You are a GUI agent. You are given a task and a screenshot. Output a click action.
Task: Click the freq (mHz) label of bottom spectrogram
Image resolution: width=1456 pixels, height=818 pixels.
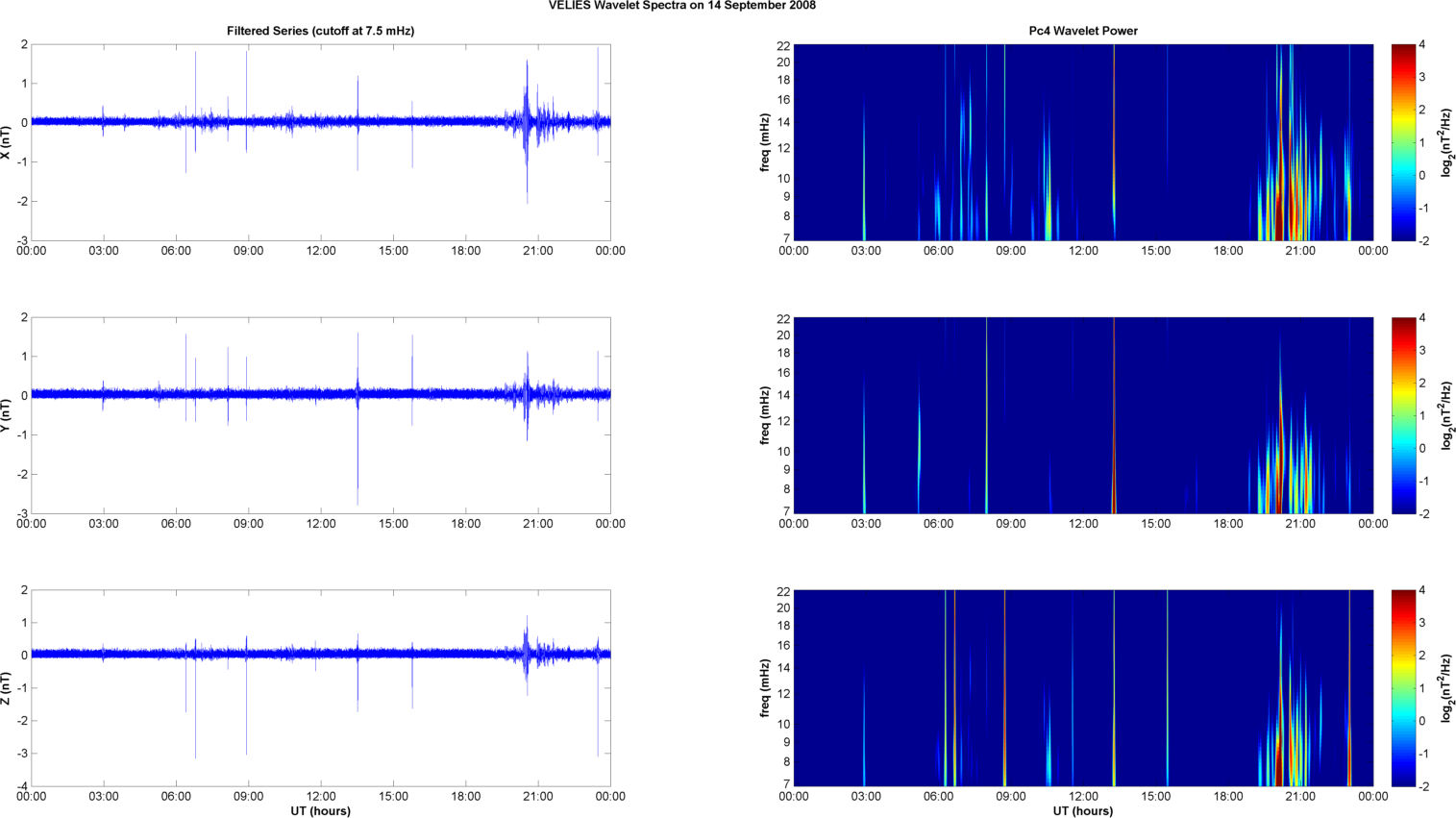[x=765, y=688]
